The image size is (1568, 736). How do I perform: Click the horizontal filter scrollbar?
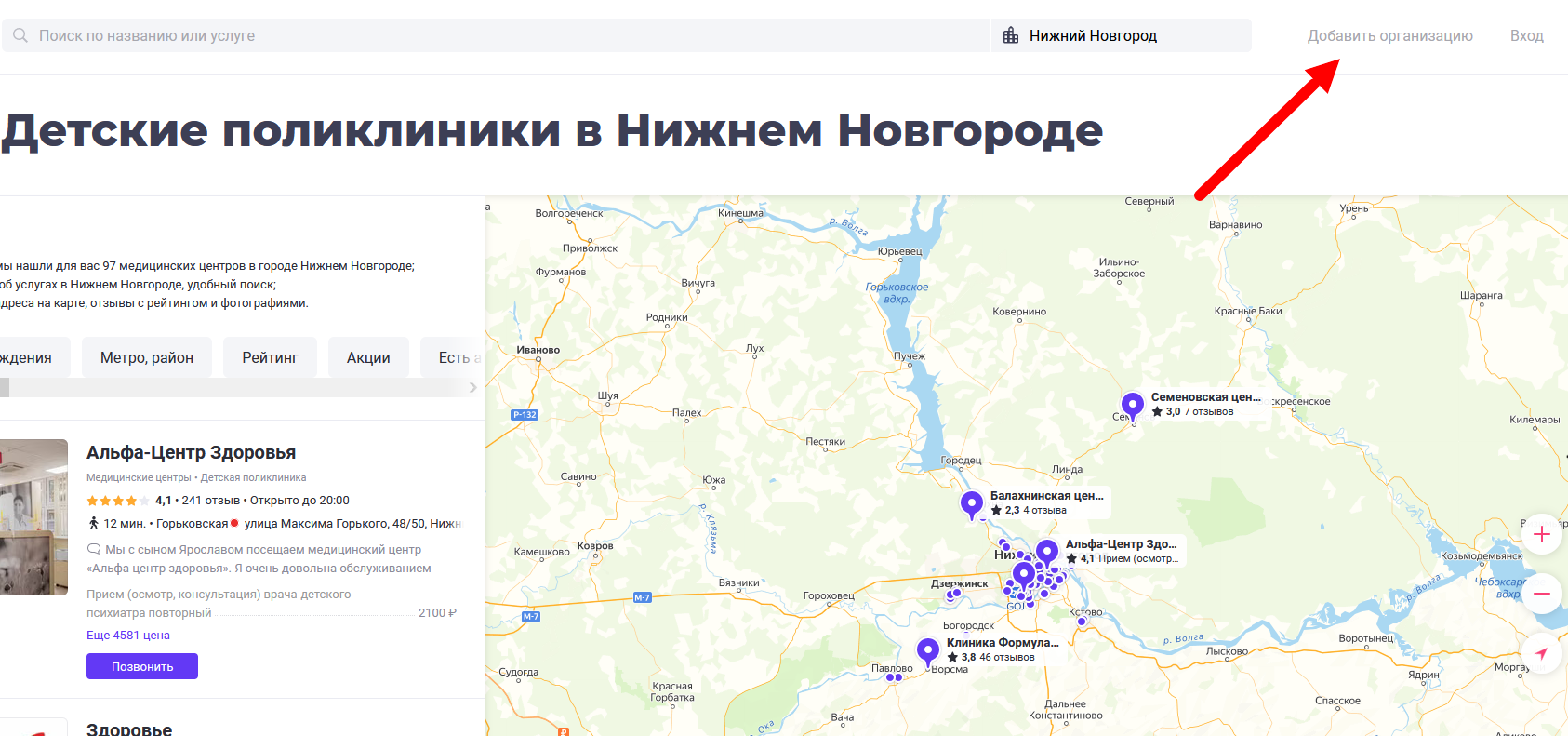click(240, 388)
